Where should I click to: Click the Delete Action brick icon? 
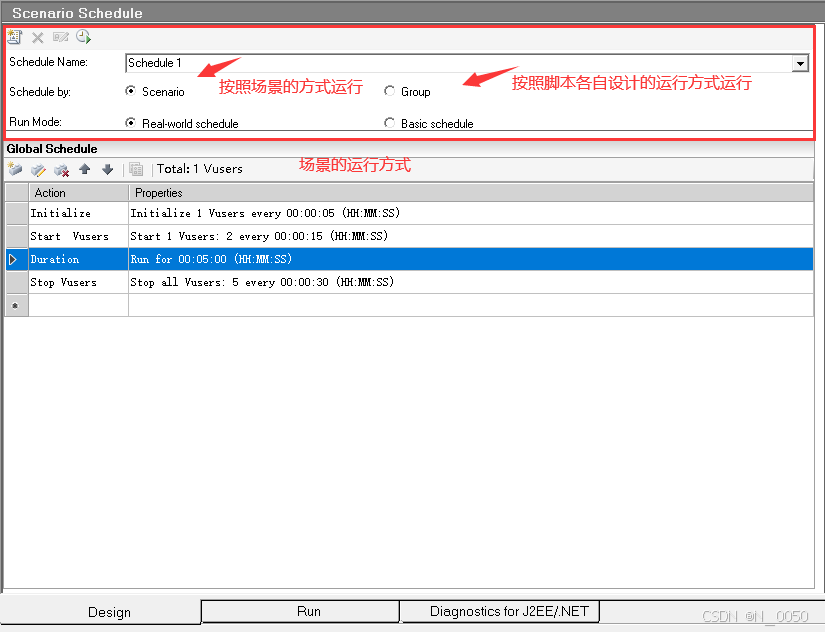pyautogui.click(x=61, y=170)
